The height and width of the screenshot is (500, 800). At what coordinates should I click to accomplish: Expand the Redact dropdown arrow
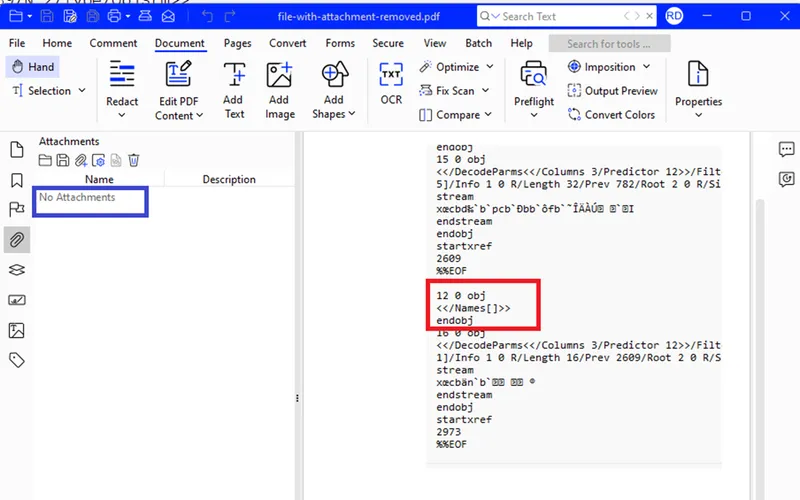(121, 115)
